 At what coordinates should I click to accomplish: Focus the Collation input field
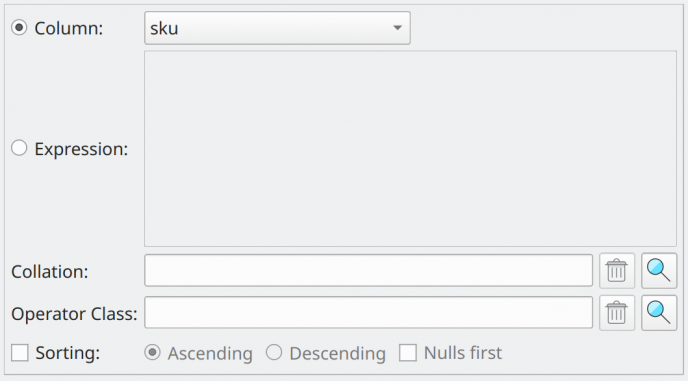[369, 270]
